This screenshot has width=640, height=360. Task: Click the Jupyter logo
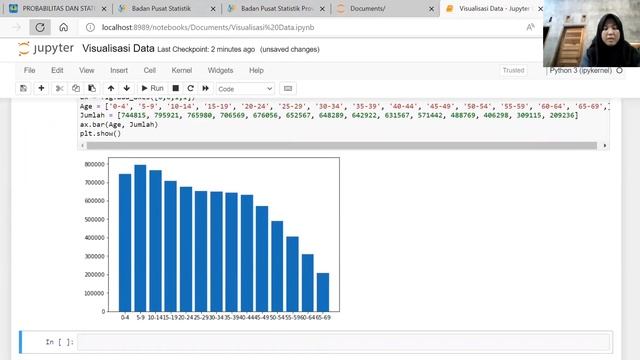[x=46, y=49]
